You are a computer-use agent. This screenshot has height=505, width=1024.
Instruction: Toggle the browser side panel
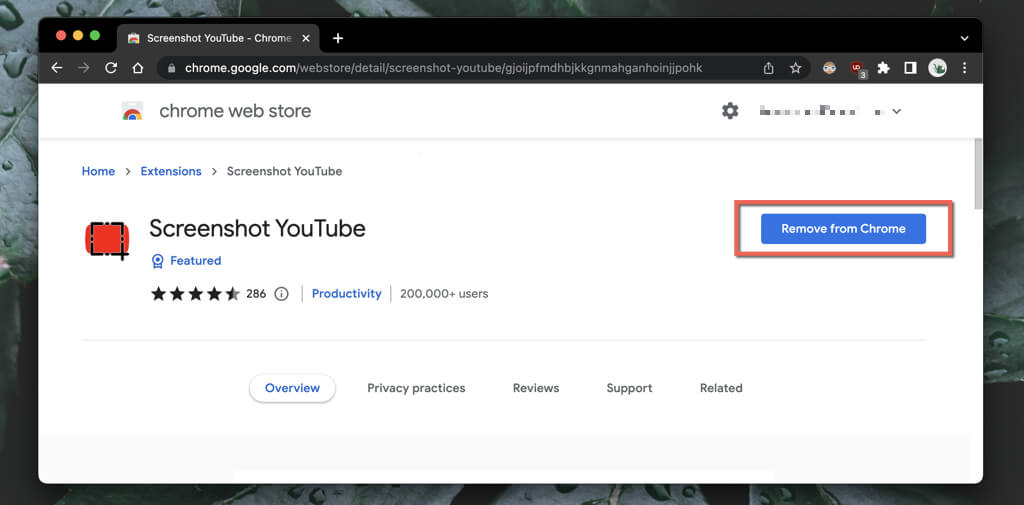tap(910, 68)
